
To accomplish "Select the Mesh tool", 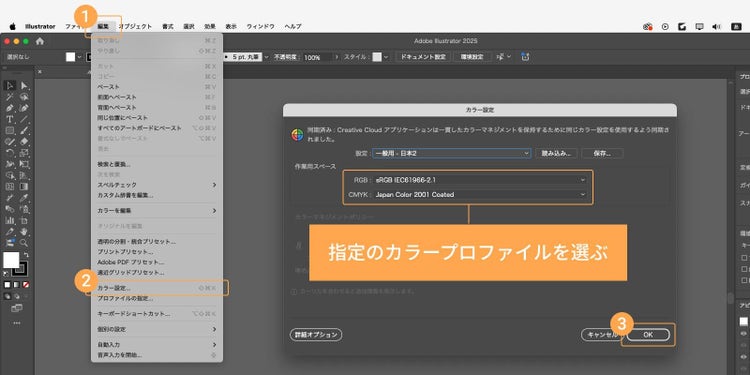I will coord(10,186).
